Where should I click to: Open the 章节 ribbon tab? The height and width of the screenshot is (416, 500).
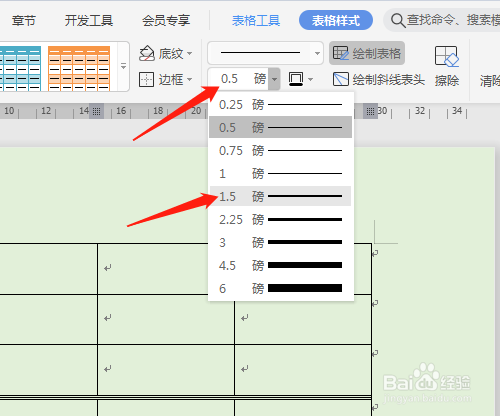tap(24, 21)
